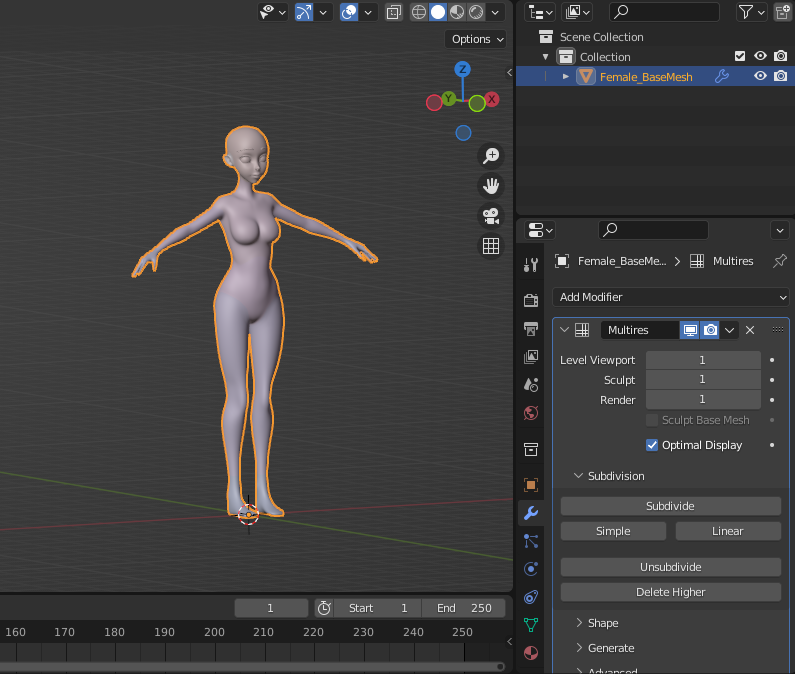
Task: Switch to orthographic grid view icon
Action: coord(491,246)
